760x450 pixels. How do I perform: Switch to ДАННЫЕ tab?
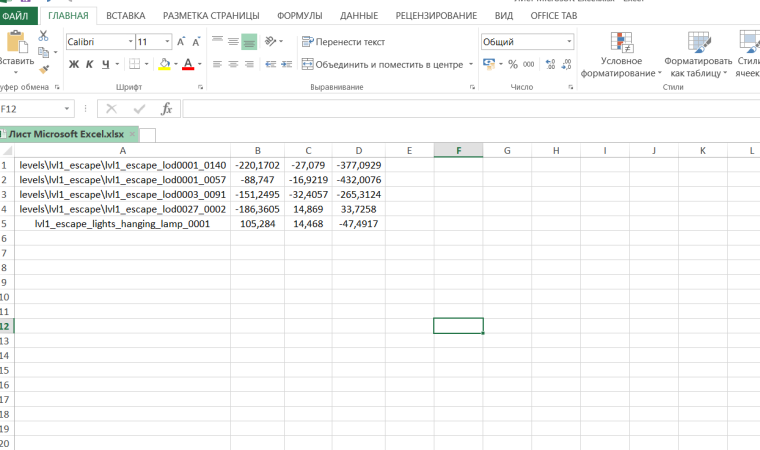coord(359,16)
